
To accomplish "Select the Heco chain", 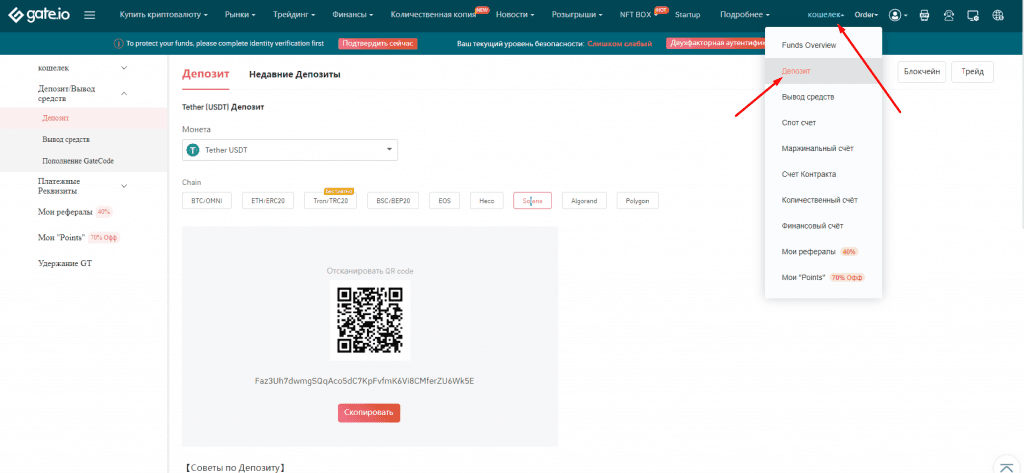I will (x=487, y=201).
